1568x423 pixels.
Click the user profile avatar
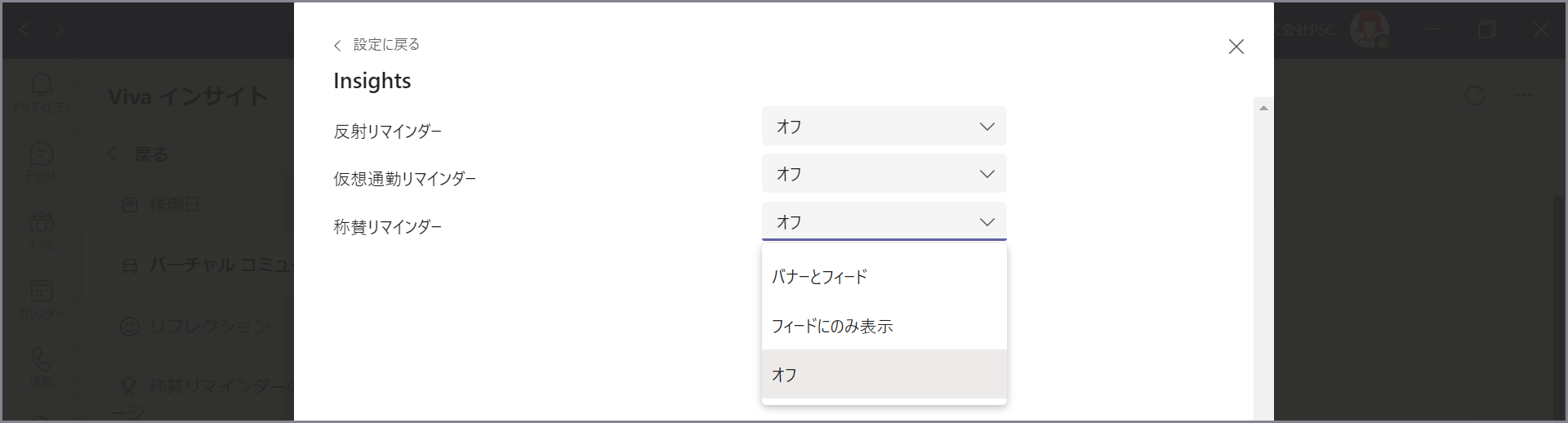tap(1370, 30)
